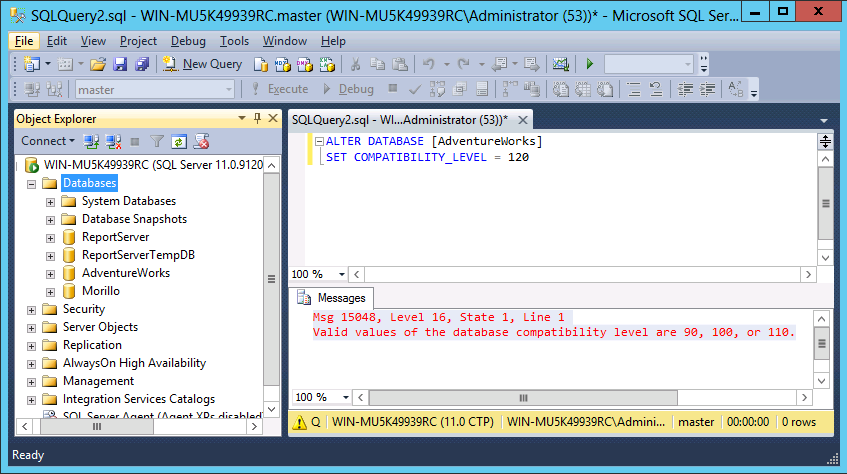Click the Disconnect icon in Object Explorer
Viewport: 847px width, 474px height.
(x=113, y=142)
